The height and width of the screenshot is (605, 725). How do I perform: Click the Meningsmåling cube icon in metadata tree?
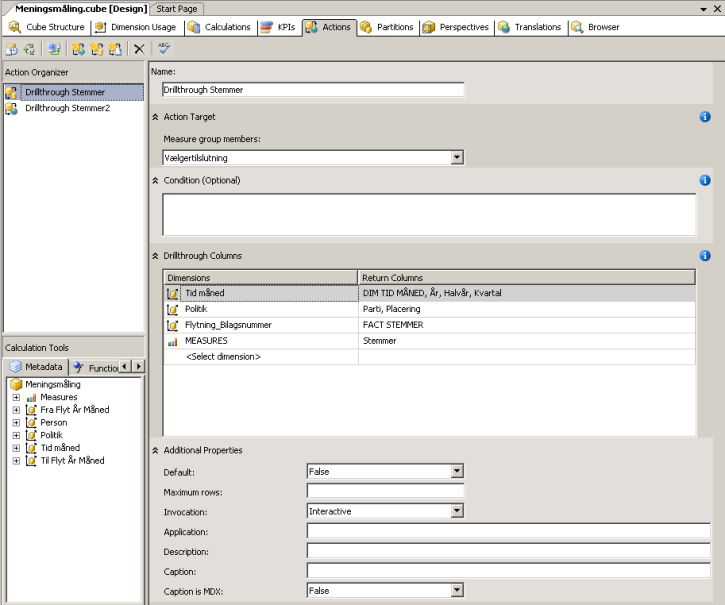(x=16, y=384)
